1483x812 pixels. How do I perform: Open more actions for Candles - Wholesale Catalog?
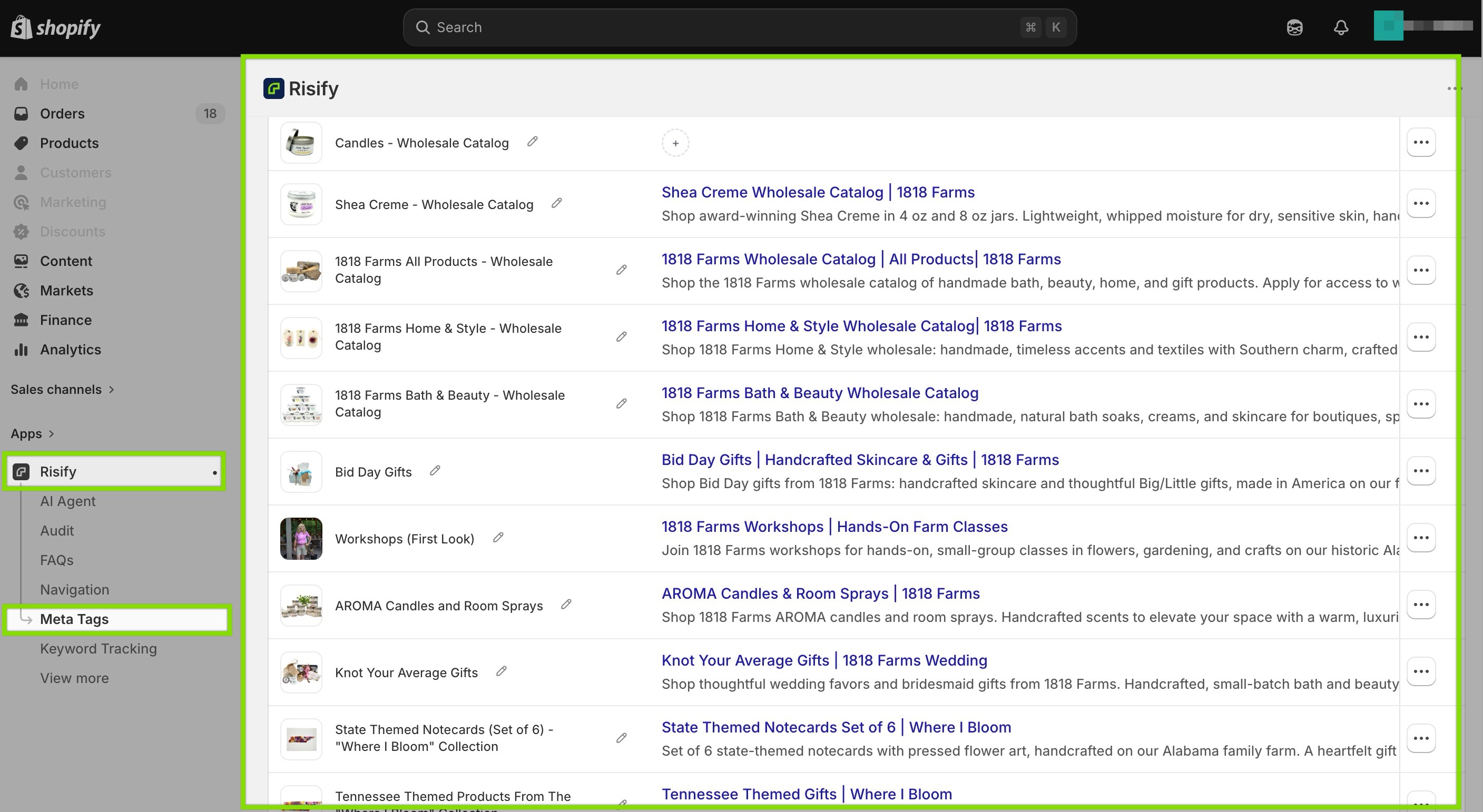point(1421,142)
